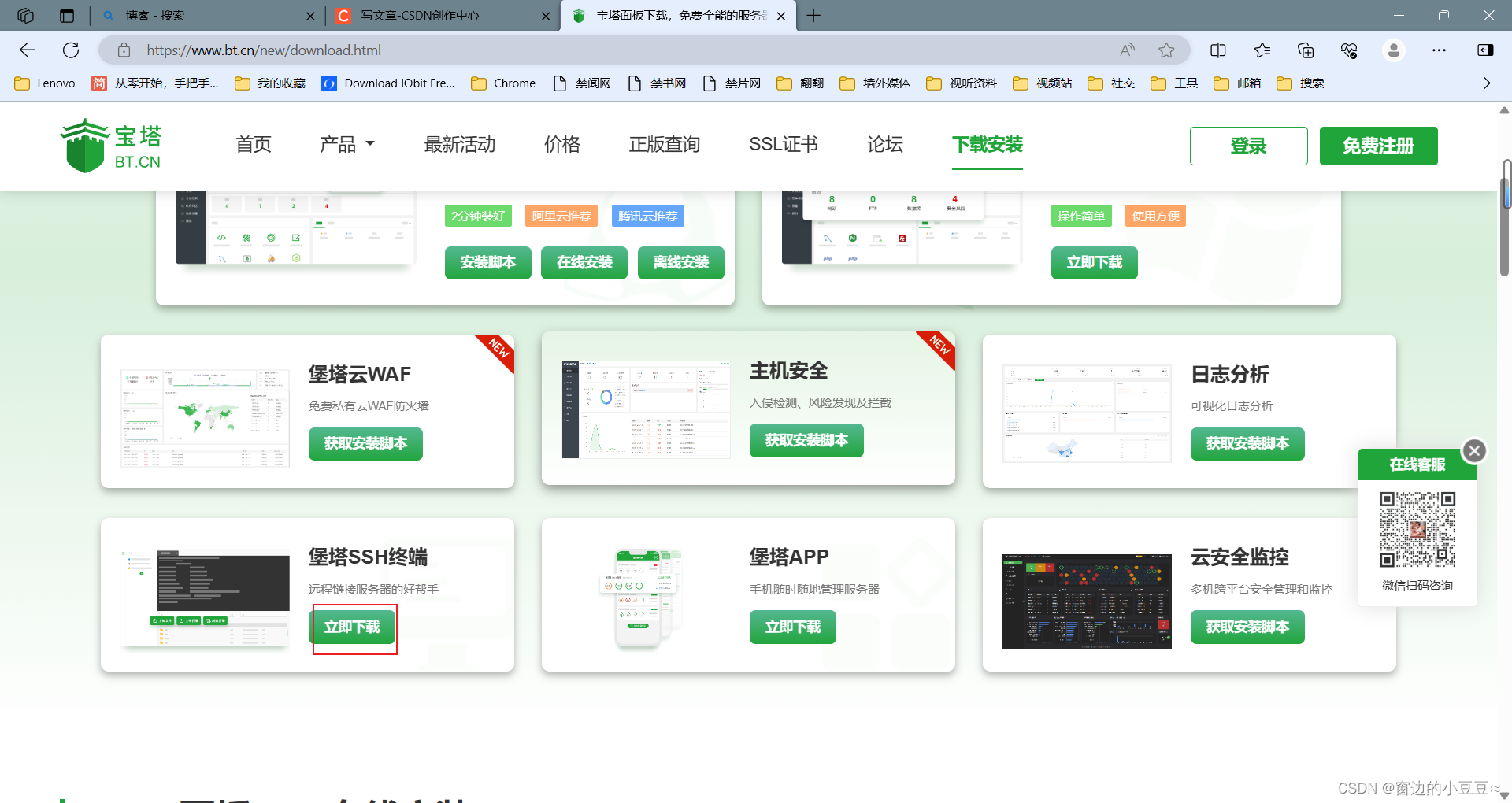Open the workspaces icon in the title bar
This screenshot has height=803, width=1512.
click(x=25, y=16)
